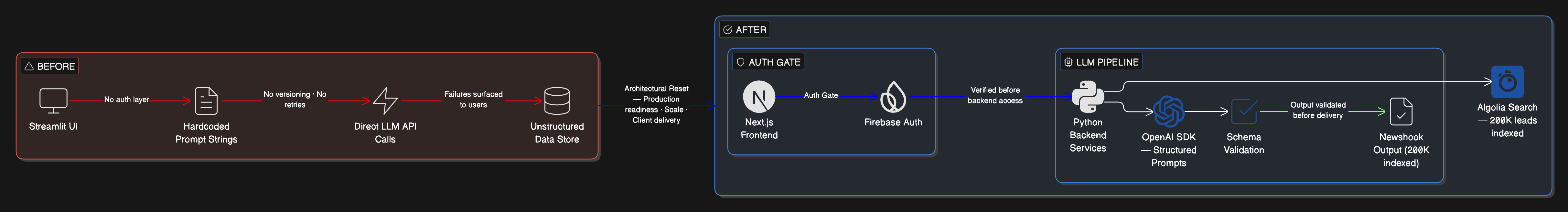
Task: Select the 'Verified before backend access' label
Action: point(994,95)
